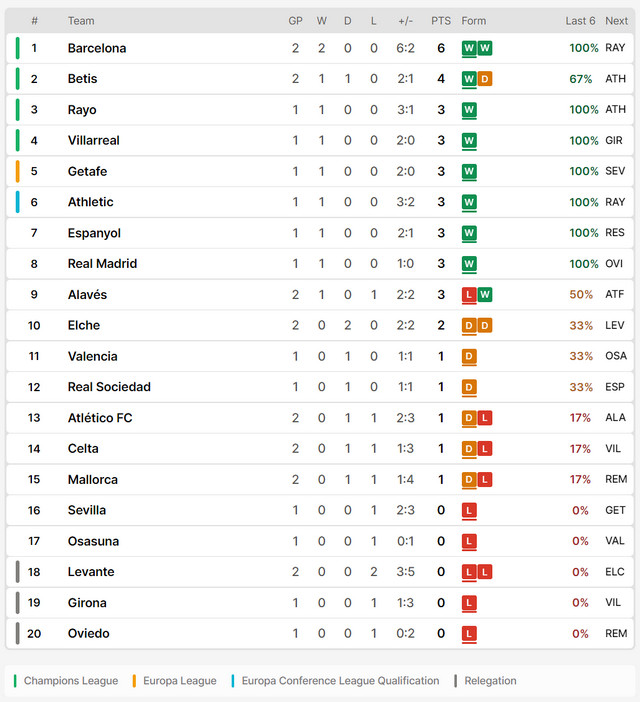Sort table by GP column header
Image resolution: width=640 pixels, height=702 pixels.
pos(295,21)
